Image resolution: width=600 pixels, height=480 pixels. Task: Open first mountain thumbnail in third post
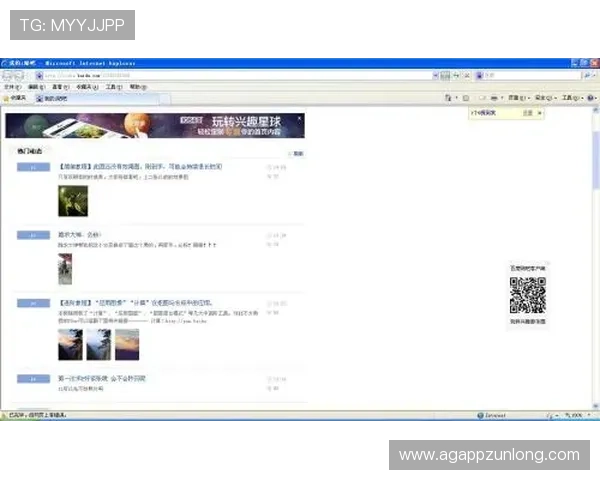coord(70,344)
